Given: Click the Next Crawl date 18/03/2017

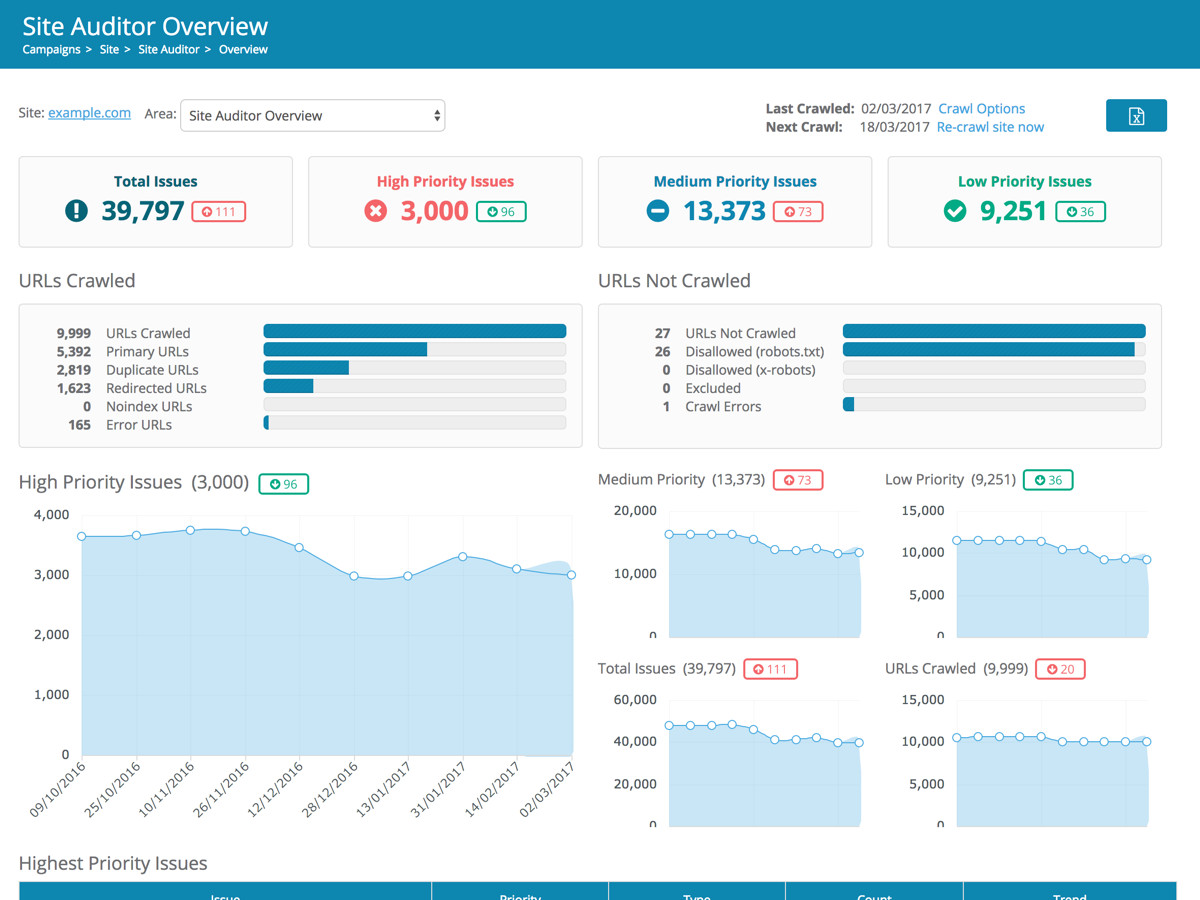Looking at the screenshot, I should 896,127.
